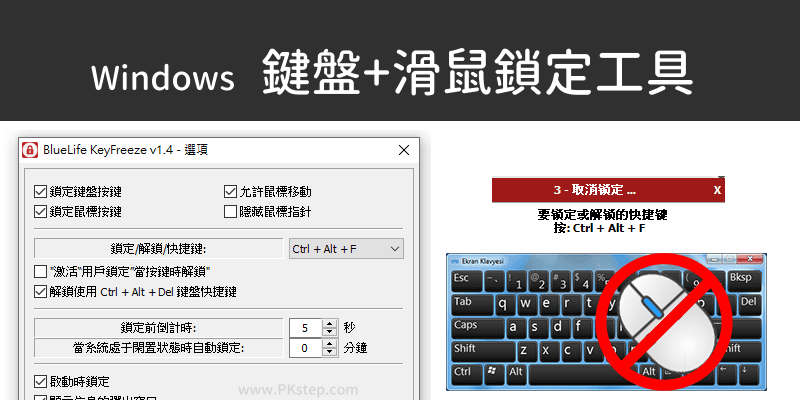Tap the r key on on-screen keyboard

pos(571,305)
